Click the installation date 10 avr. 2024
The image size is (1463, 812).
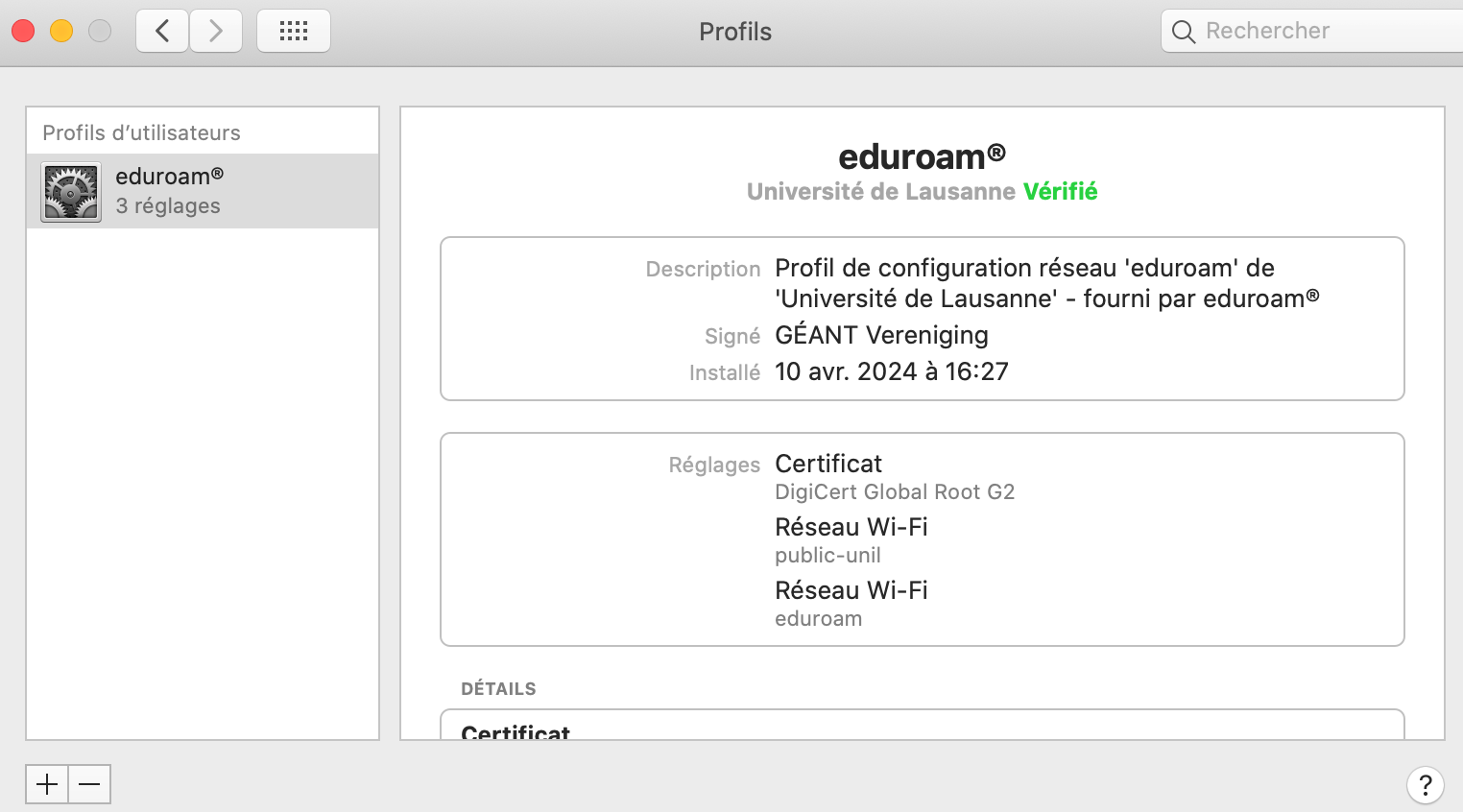pyautogui.click(x=891, y=371)
